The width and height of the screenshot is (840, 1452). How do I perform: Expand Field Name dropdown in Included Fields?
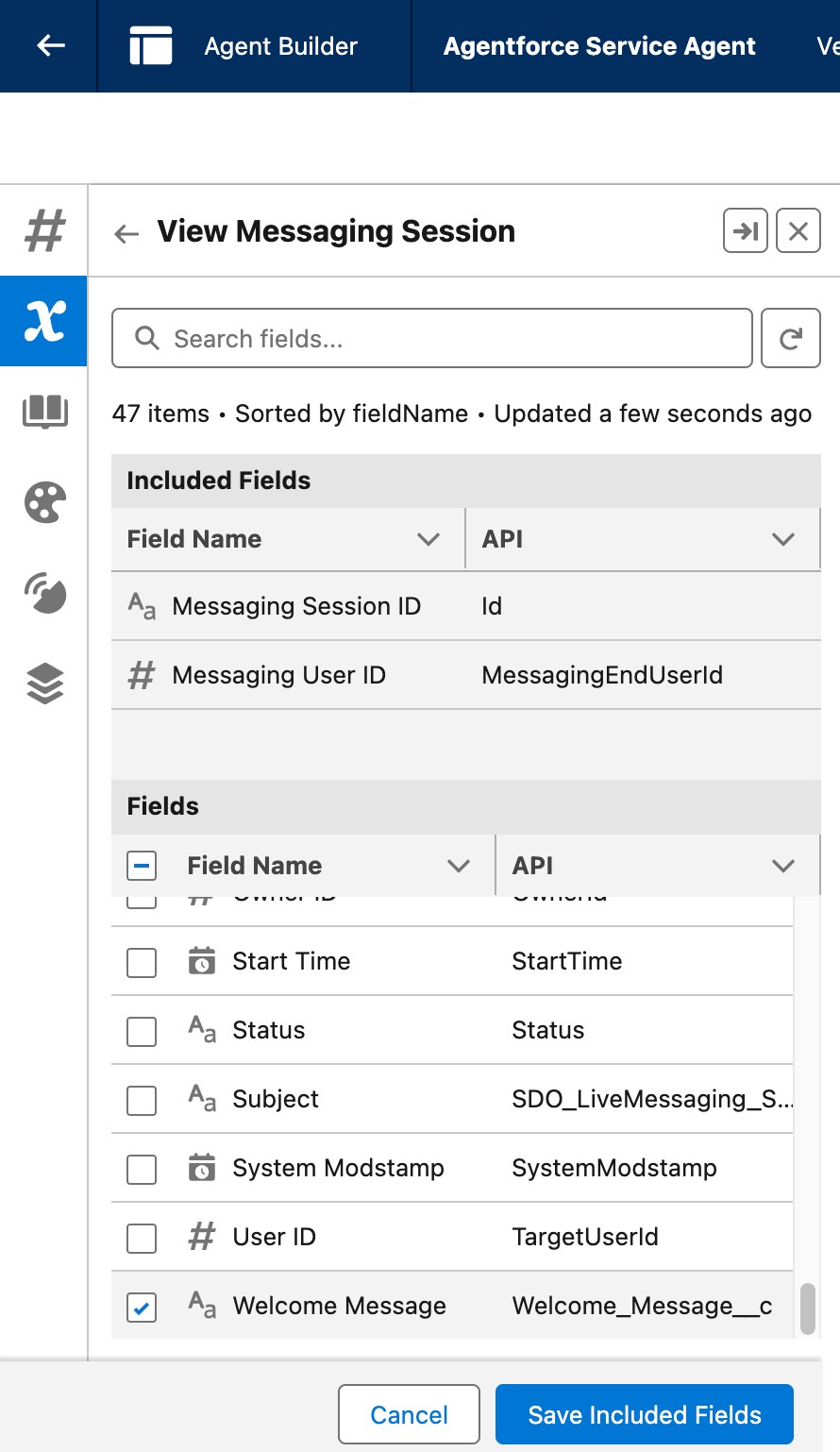[428, 539]
